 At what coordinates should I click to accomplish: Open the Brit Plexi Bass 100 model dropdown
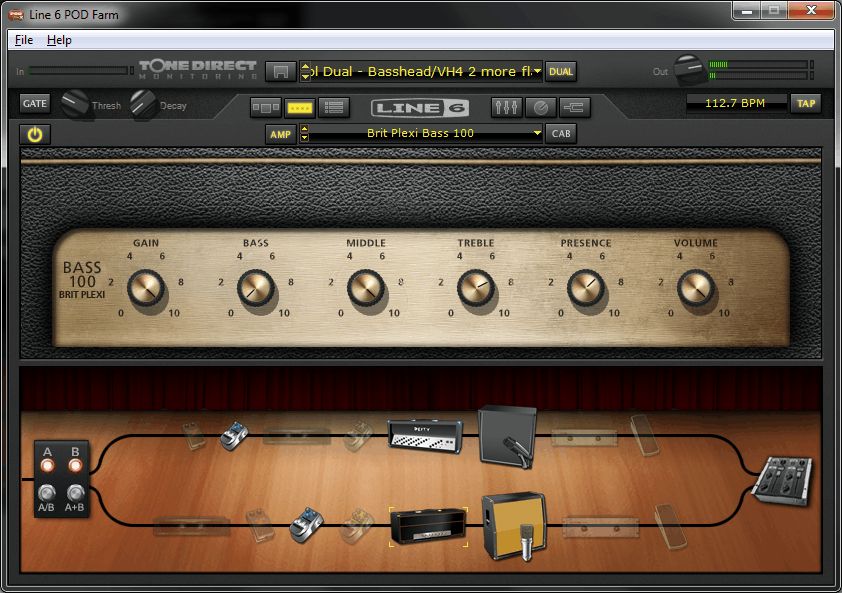coord(537,133)
